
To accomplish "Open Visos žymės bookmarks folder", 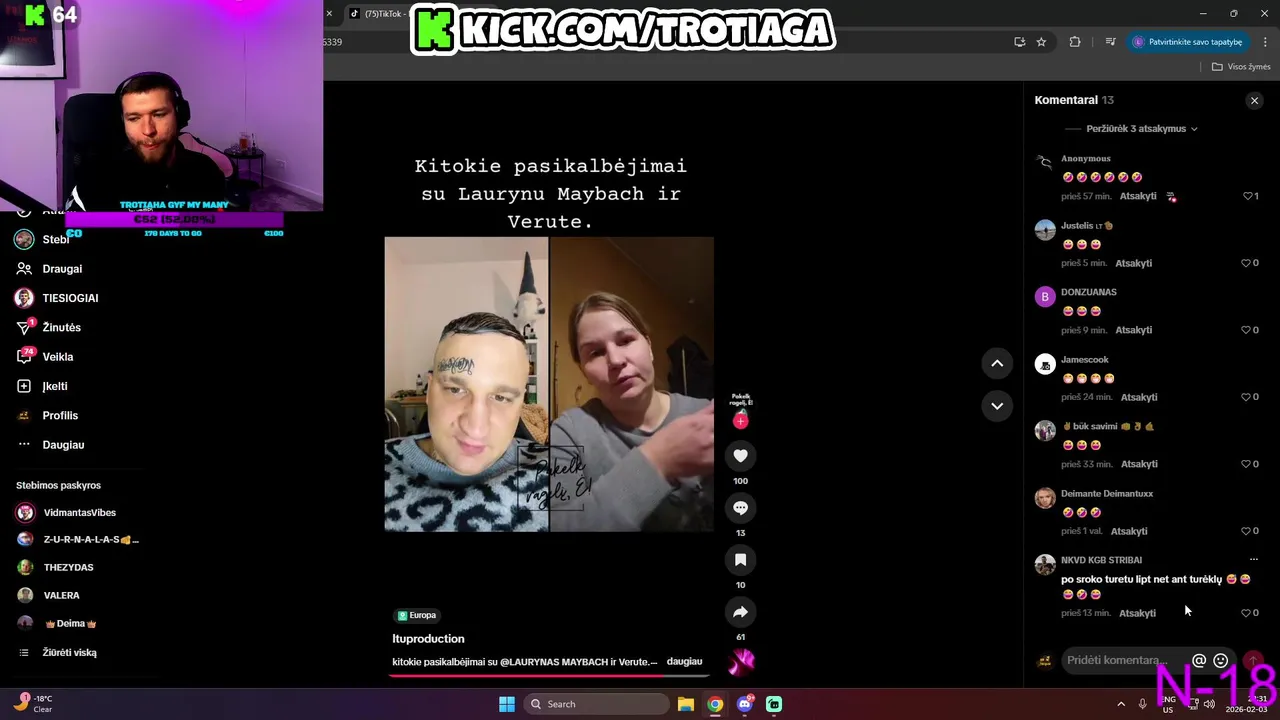I will [x=1241, y=67].
